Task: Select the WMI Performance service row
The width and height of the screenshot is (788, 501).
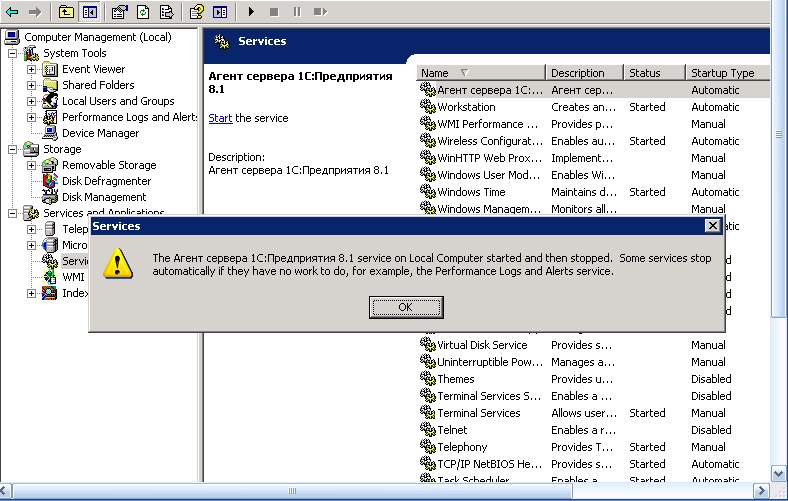Action: coord(594,124)
